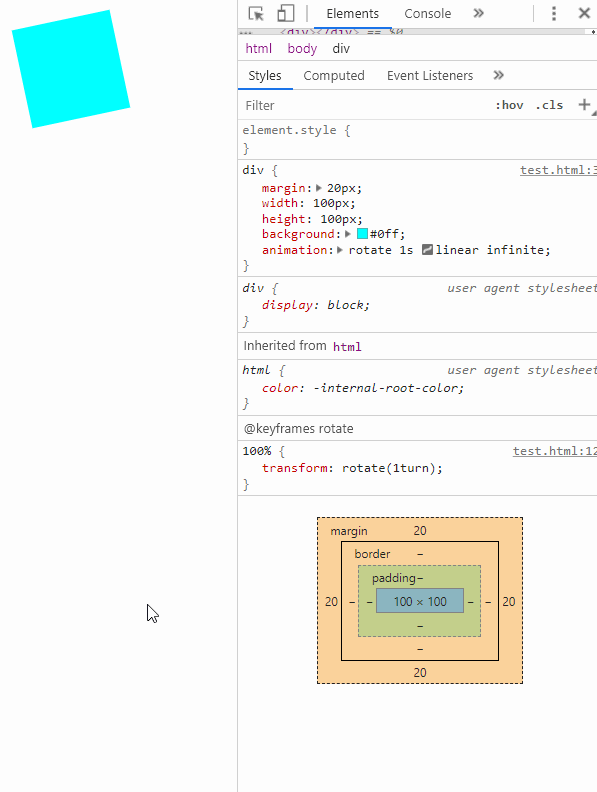
Task: Open the linear easing curve editor
Action: pos(427,250)
